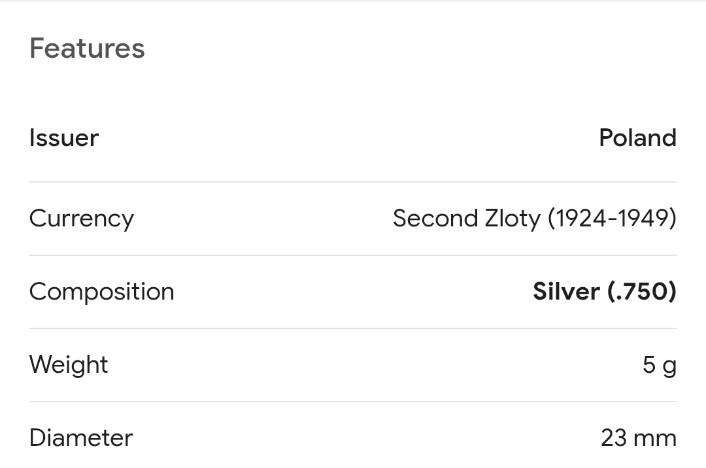706x468 pixels.
Task: Click divider line beneath the Issuer row
Action: tap(353, 182)
